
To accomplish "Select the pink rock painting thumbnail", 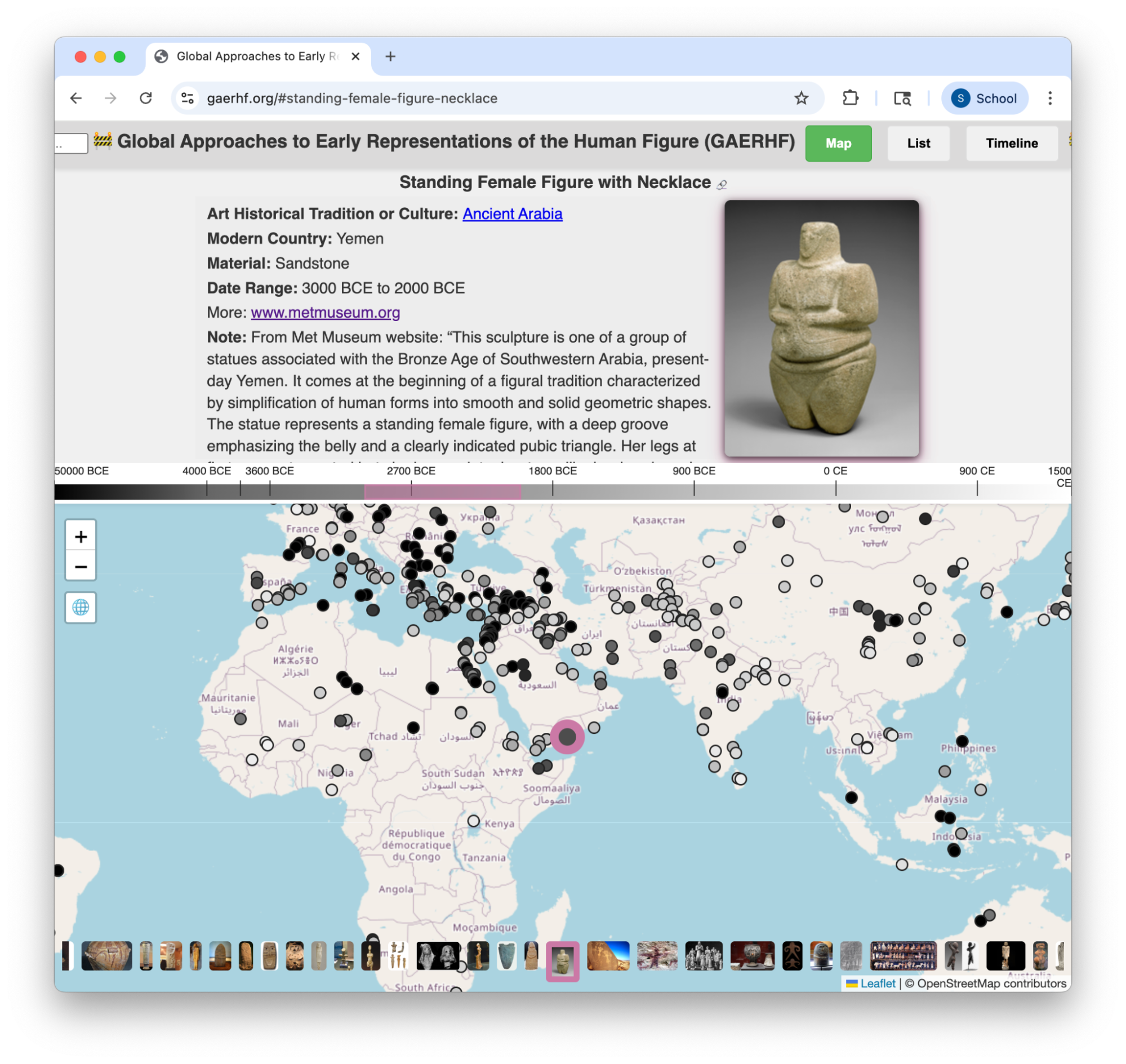I will [x=657, y=956].
